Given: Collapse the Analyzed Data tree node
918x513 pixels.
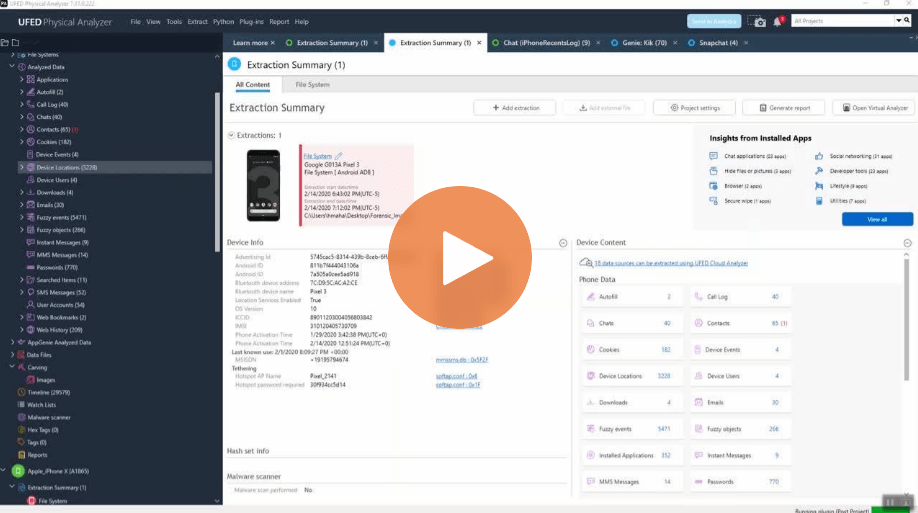Looking at the screenshot, I should 12,67.
